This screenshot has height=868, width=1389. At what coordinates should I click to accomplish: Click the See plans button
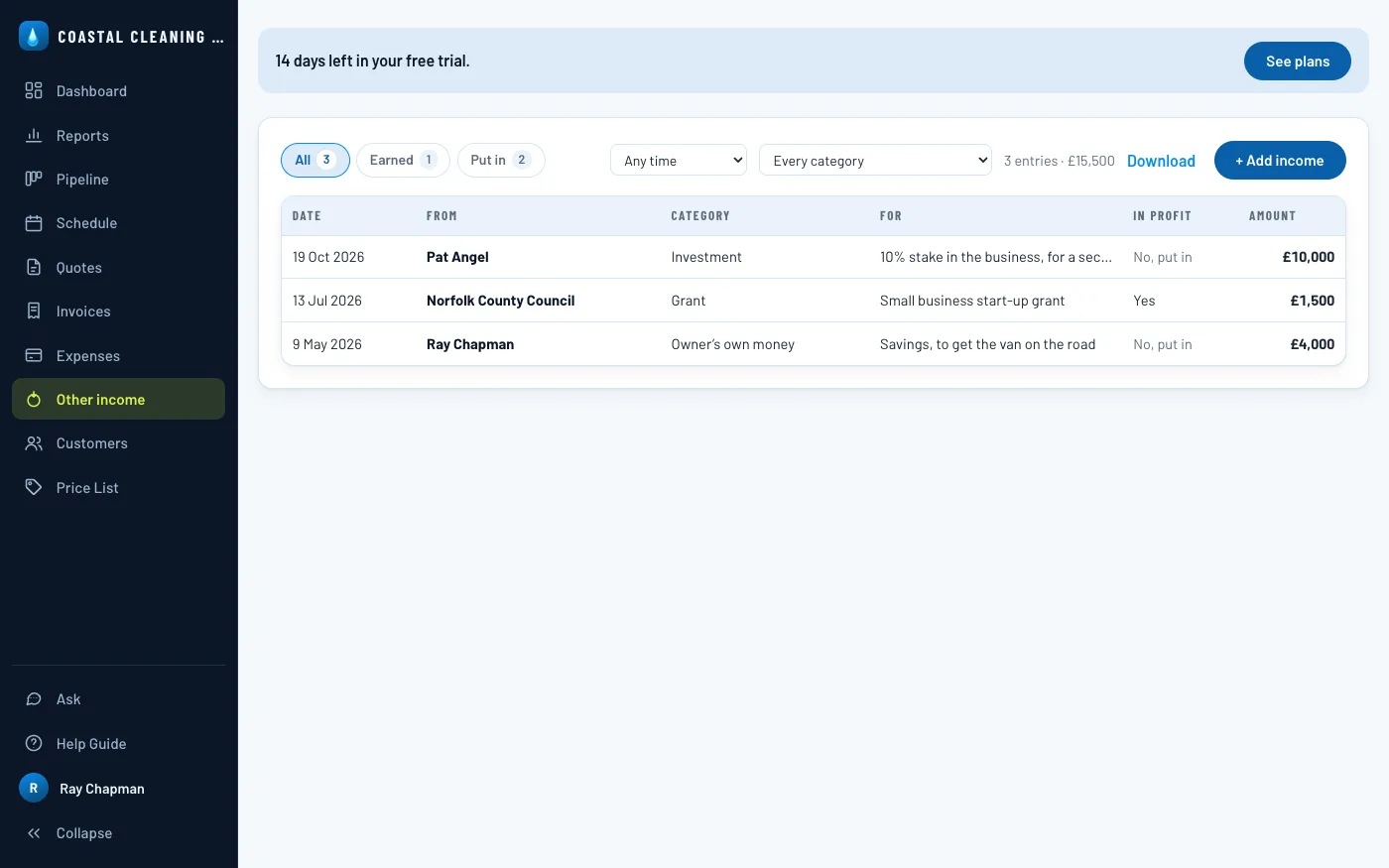pos(1298,61)
